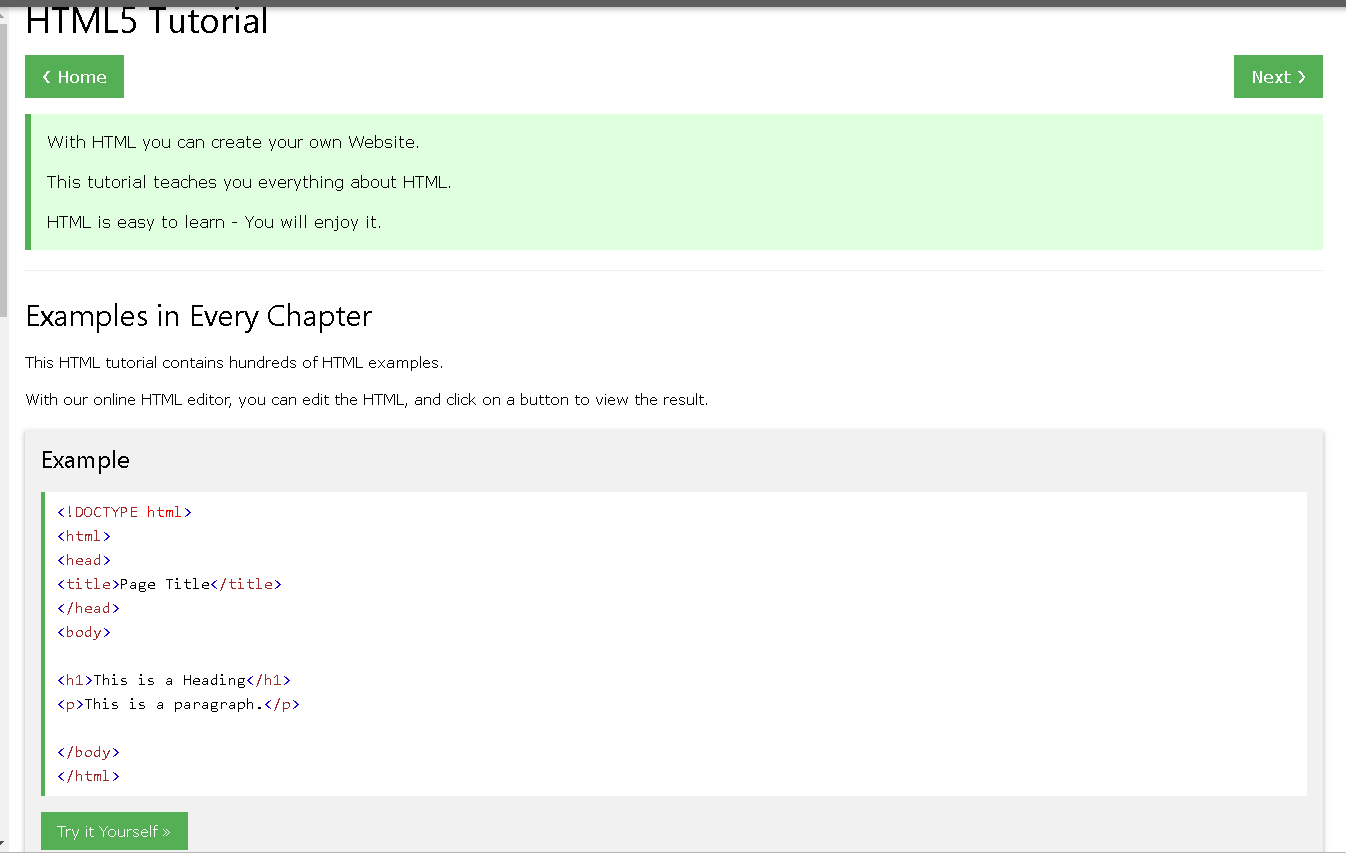Click the left chevron beside Home

[x=46, y=77]
